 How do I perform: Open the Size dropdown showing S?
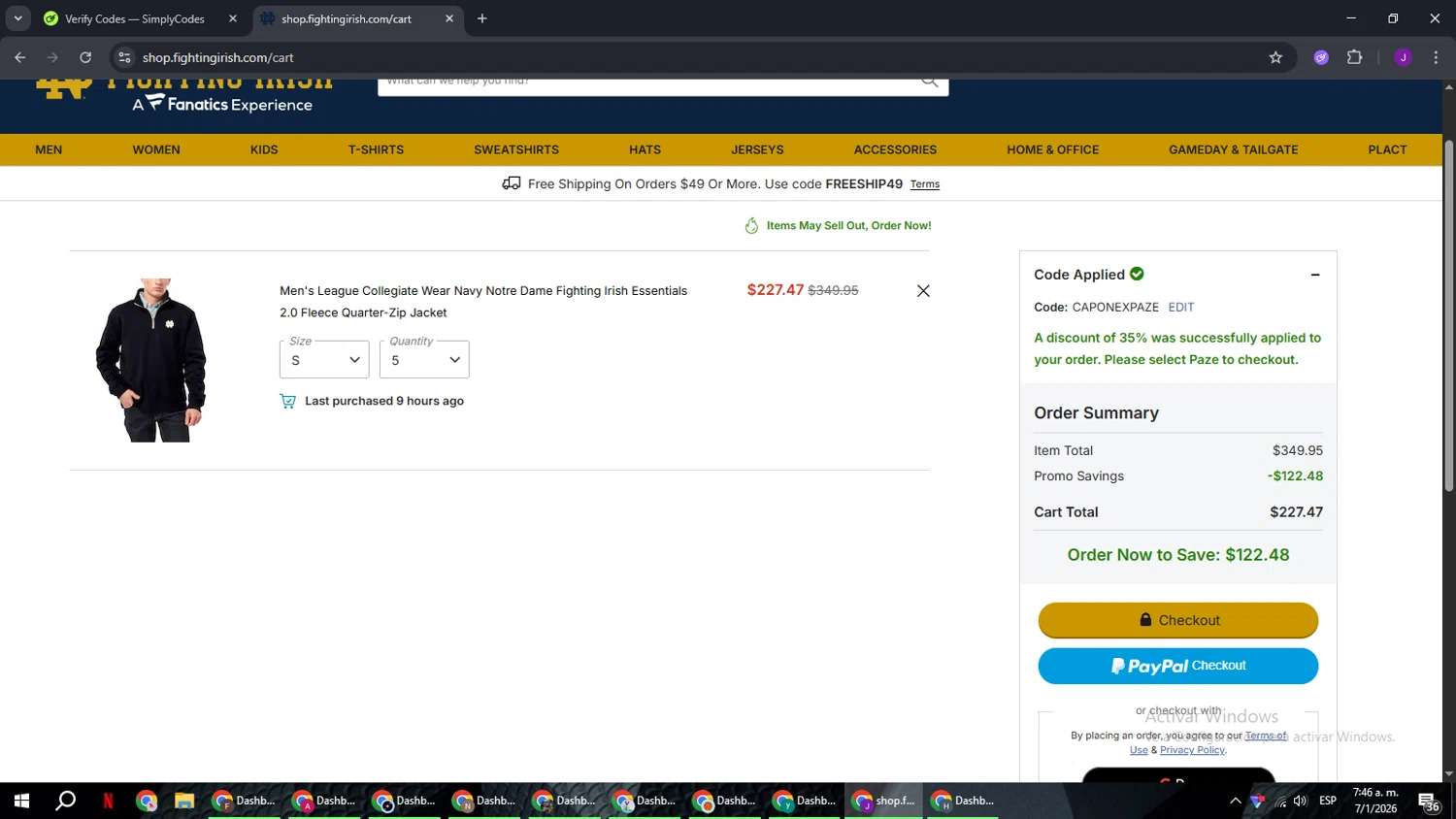[324, 360]
